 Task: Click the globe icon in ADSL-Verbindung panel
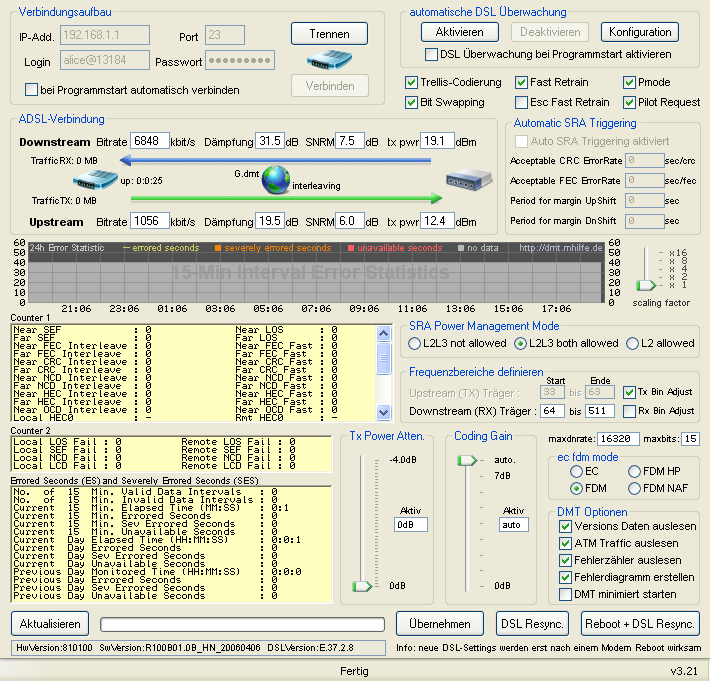pos(276,179)
